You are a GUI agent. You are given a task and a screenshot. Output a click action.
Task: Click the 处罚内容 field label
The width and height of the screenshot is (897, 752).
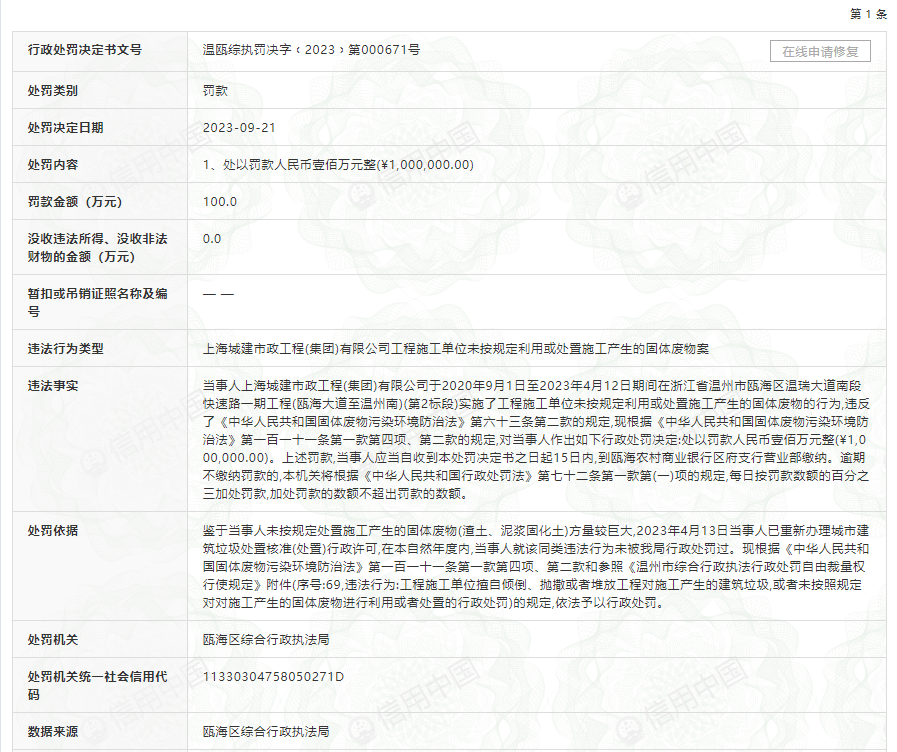pos(53,165)
